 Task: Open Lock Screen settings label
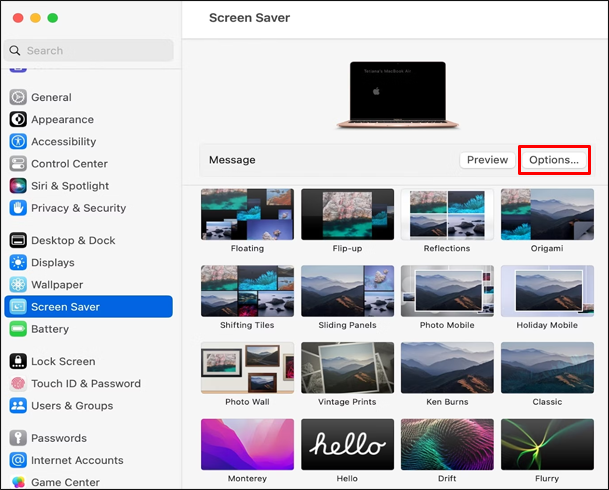pyautogui.click(x=63, y=361)
